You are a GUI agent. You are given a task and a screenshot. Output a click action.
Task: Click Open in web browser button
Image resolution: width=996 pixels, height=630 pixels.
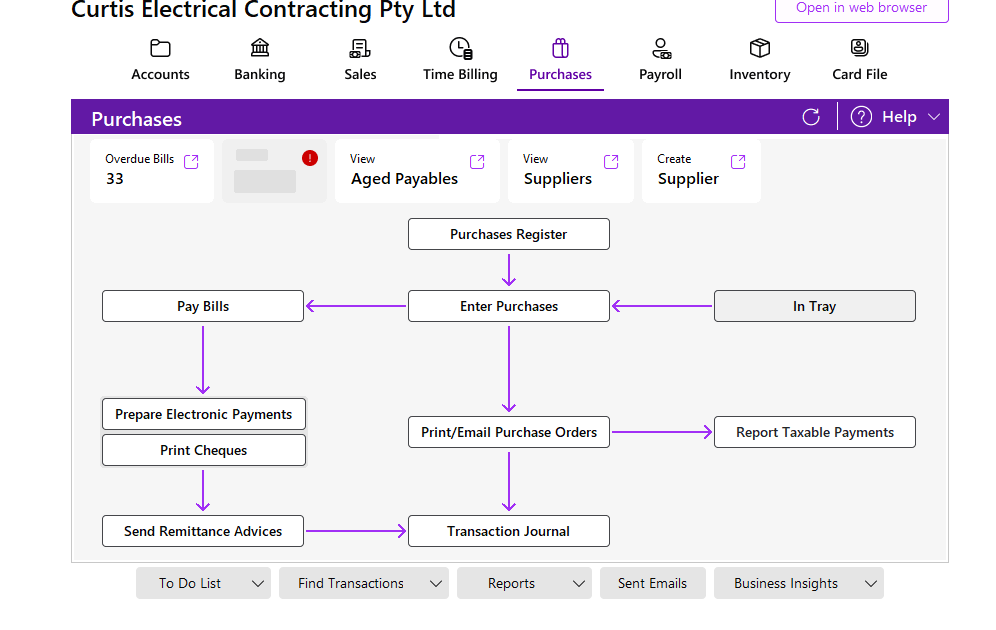coord(861,8)
